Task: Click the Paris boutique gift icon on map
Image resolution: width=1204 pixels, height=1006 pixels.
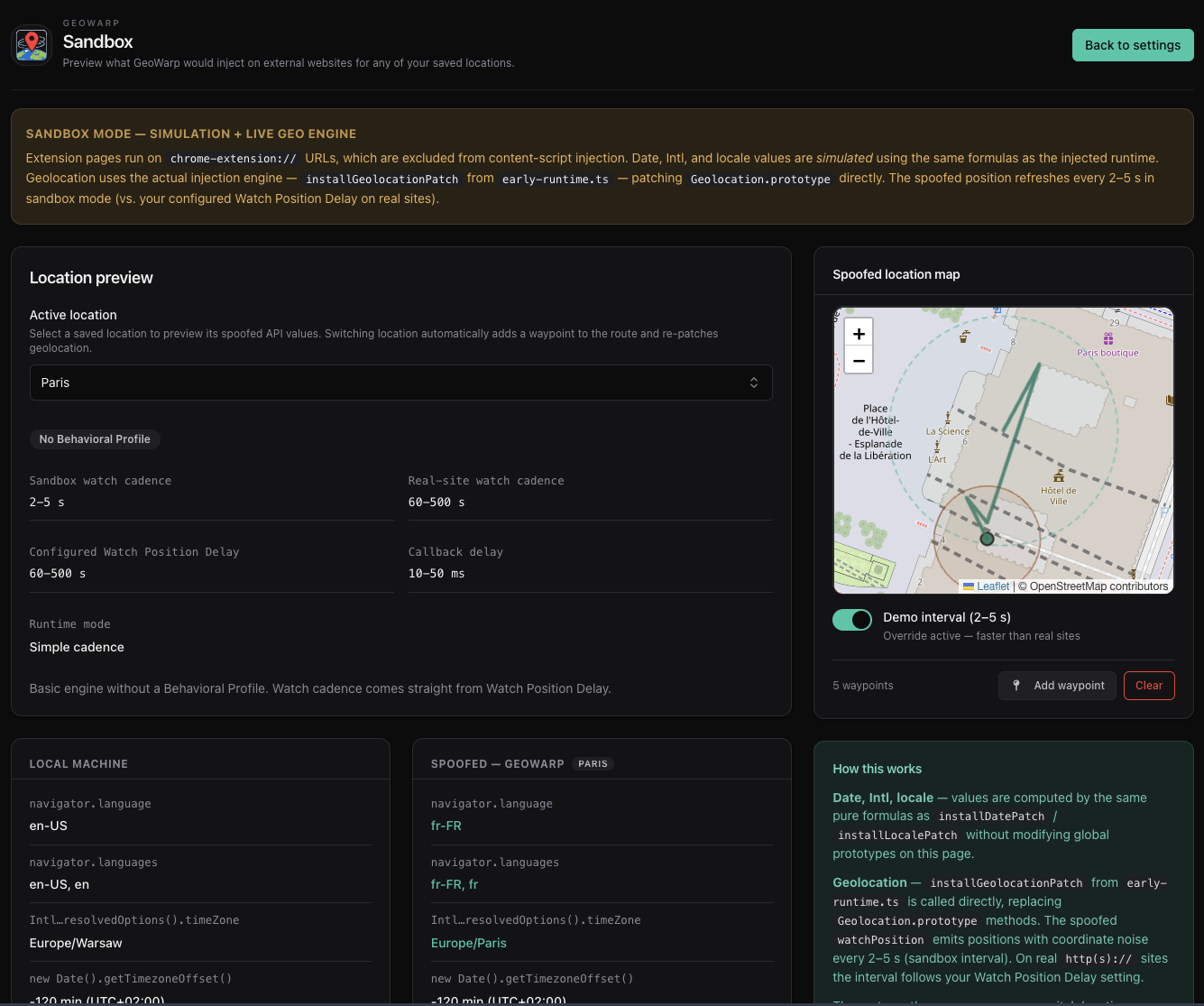Action: click(x=1108, y=337)
